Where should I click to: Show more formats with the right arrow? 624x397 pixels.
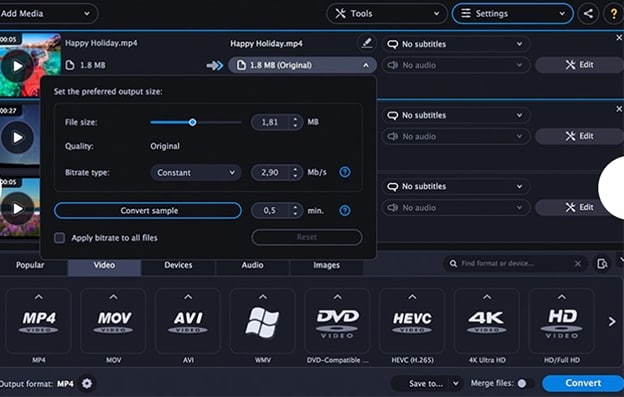[612, 321]
